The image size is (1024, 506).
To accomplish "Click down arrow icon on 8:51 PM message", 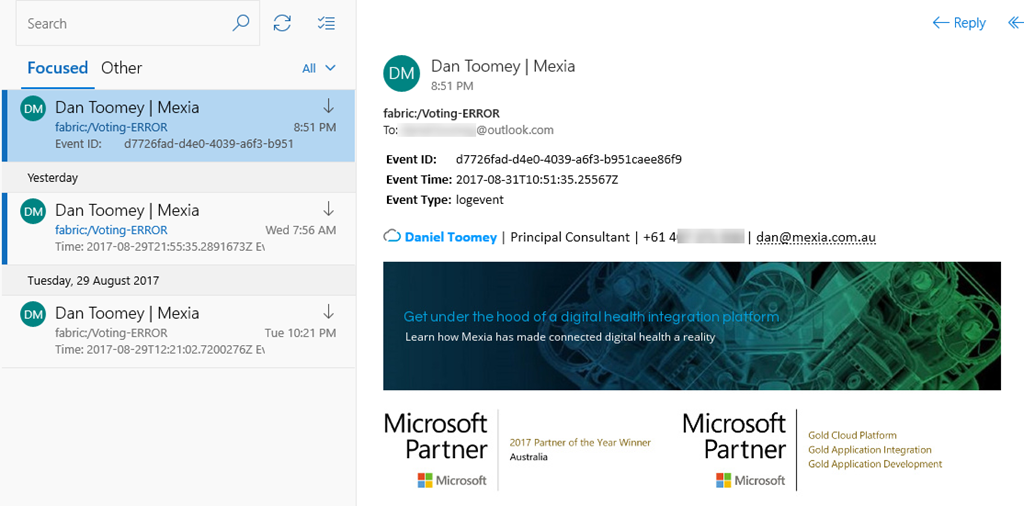I will coord(328,106).
